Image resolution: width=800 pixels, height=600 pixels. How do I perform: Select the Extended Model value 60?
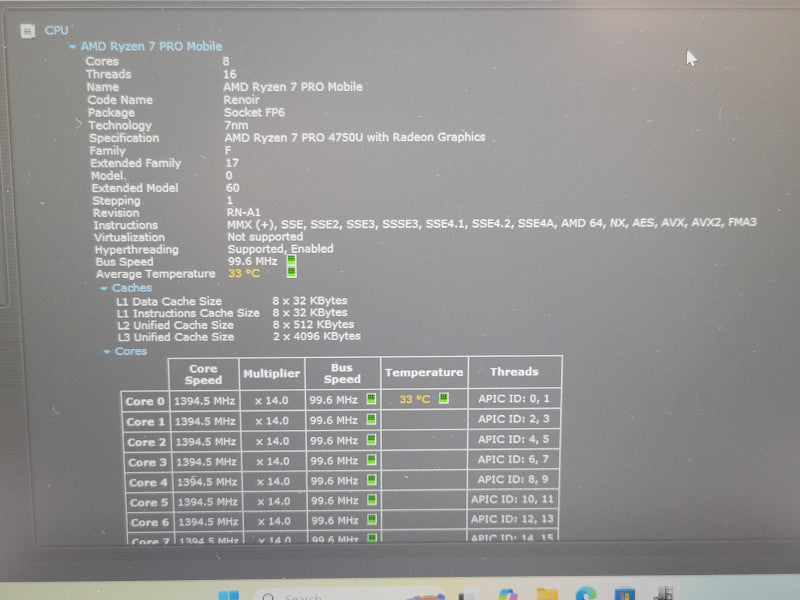point(233,188)
